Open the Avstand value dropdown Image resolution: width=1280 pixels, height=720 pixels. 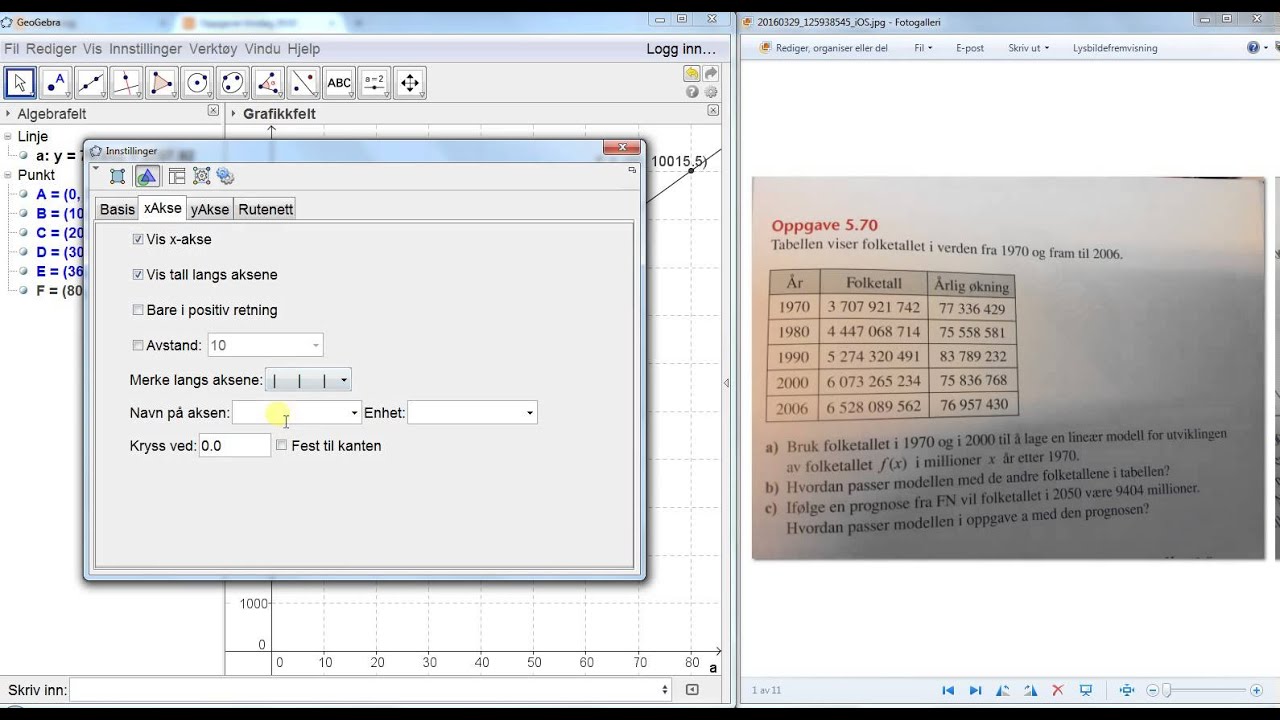click(316, 346)
